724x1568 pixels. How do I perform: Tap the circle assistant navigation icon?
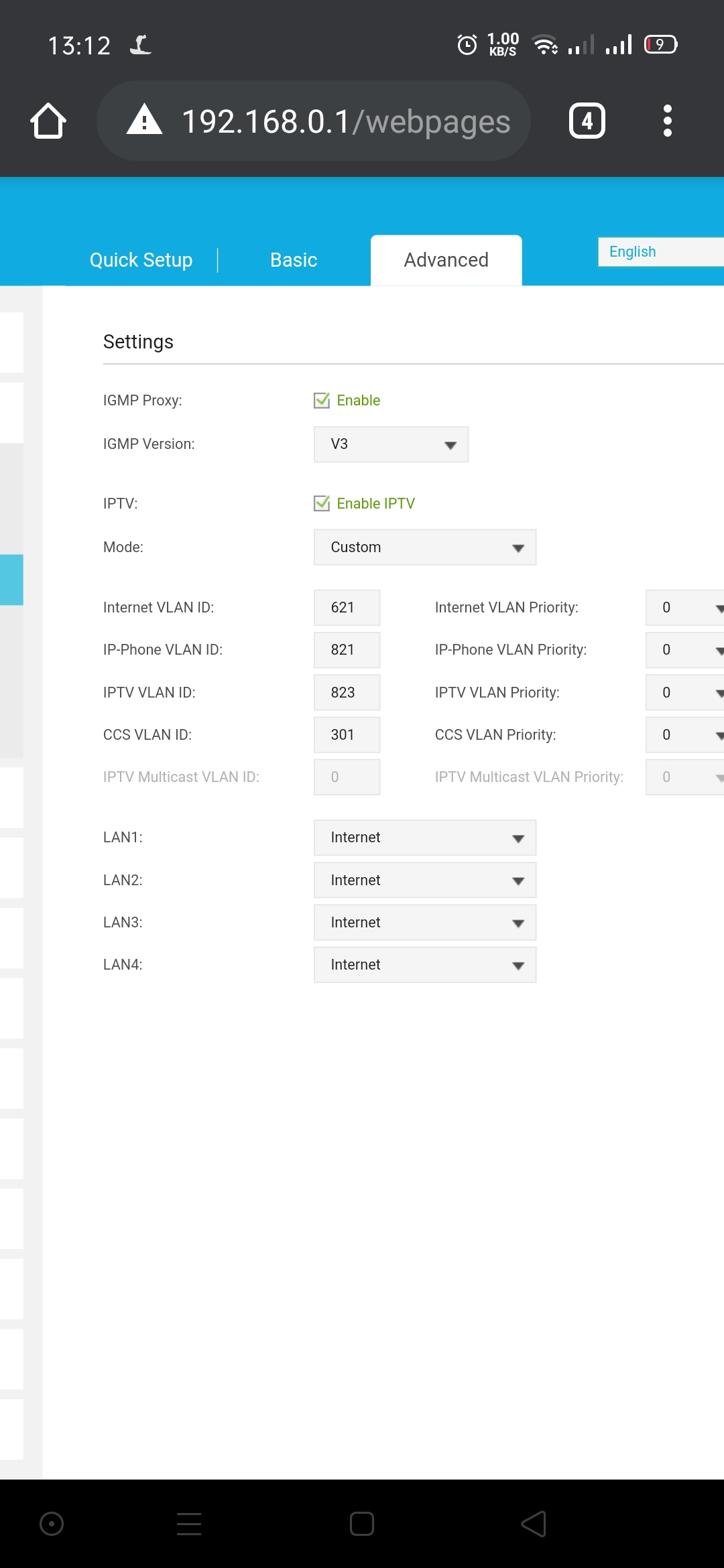[52, 1524]
